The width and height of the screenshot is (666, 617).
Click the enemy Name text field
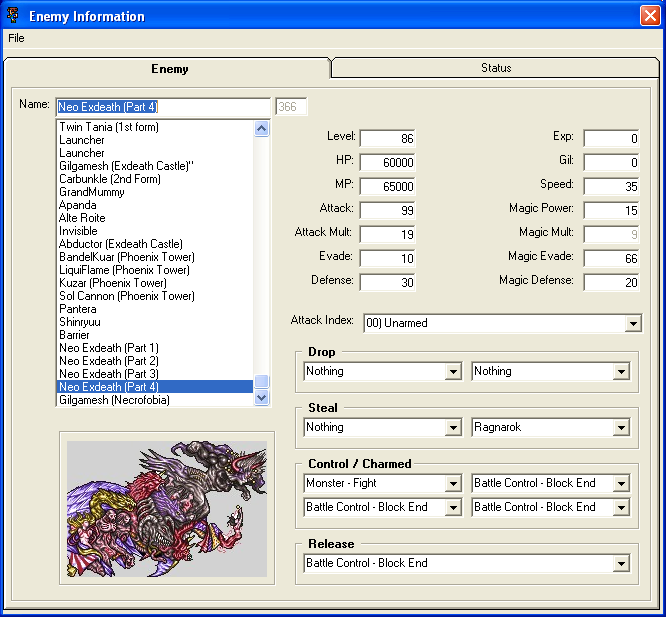(163, 107)
